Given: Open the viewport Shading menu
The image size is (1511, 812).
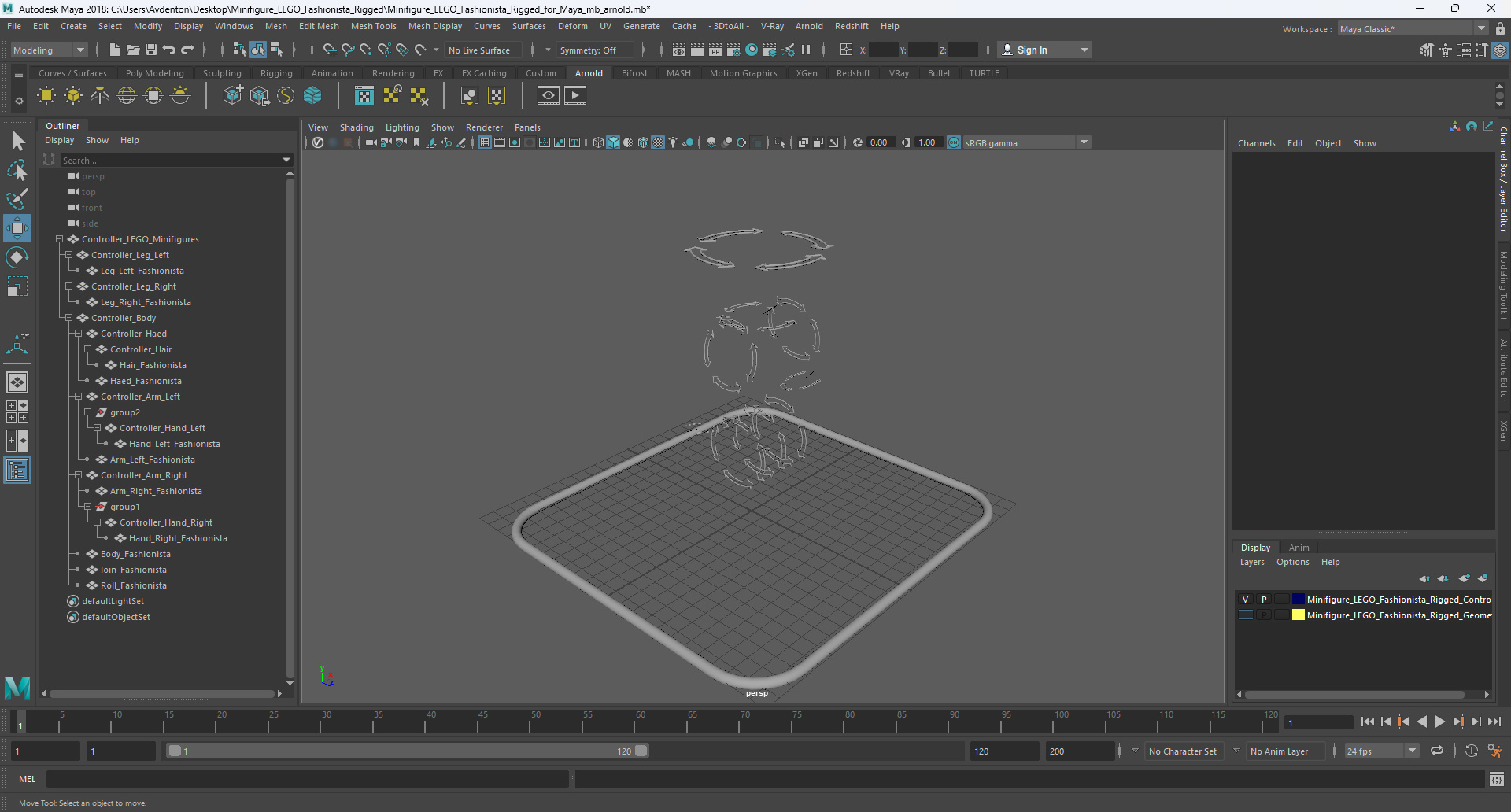Looking at the screenshot, I should coord(357,127).
